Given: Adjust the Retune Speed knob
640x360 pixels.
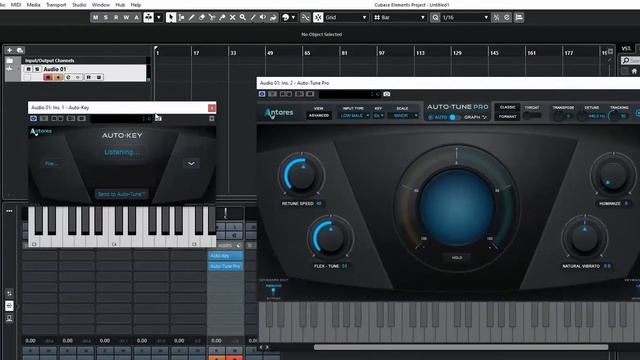Looking at the screenshot, I should pos(302,175).
